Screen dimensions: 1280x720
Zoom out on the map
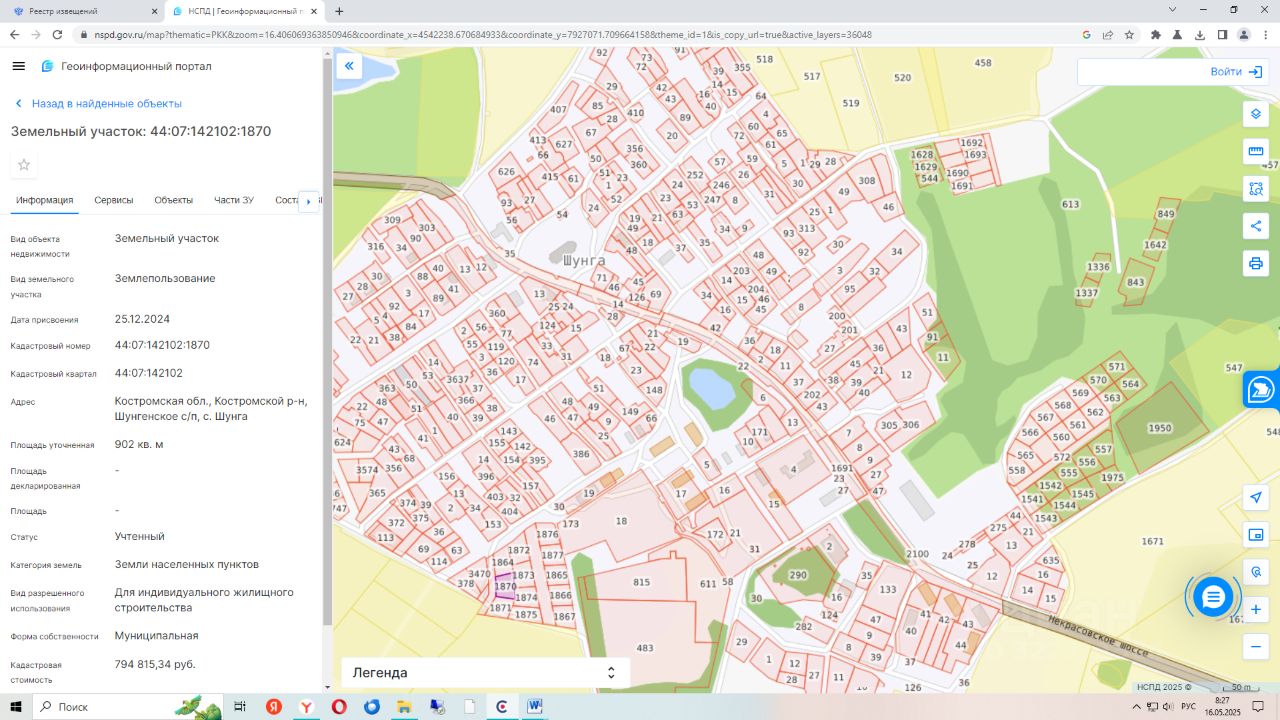(x=1256, y=647)
